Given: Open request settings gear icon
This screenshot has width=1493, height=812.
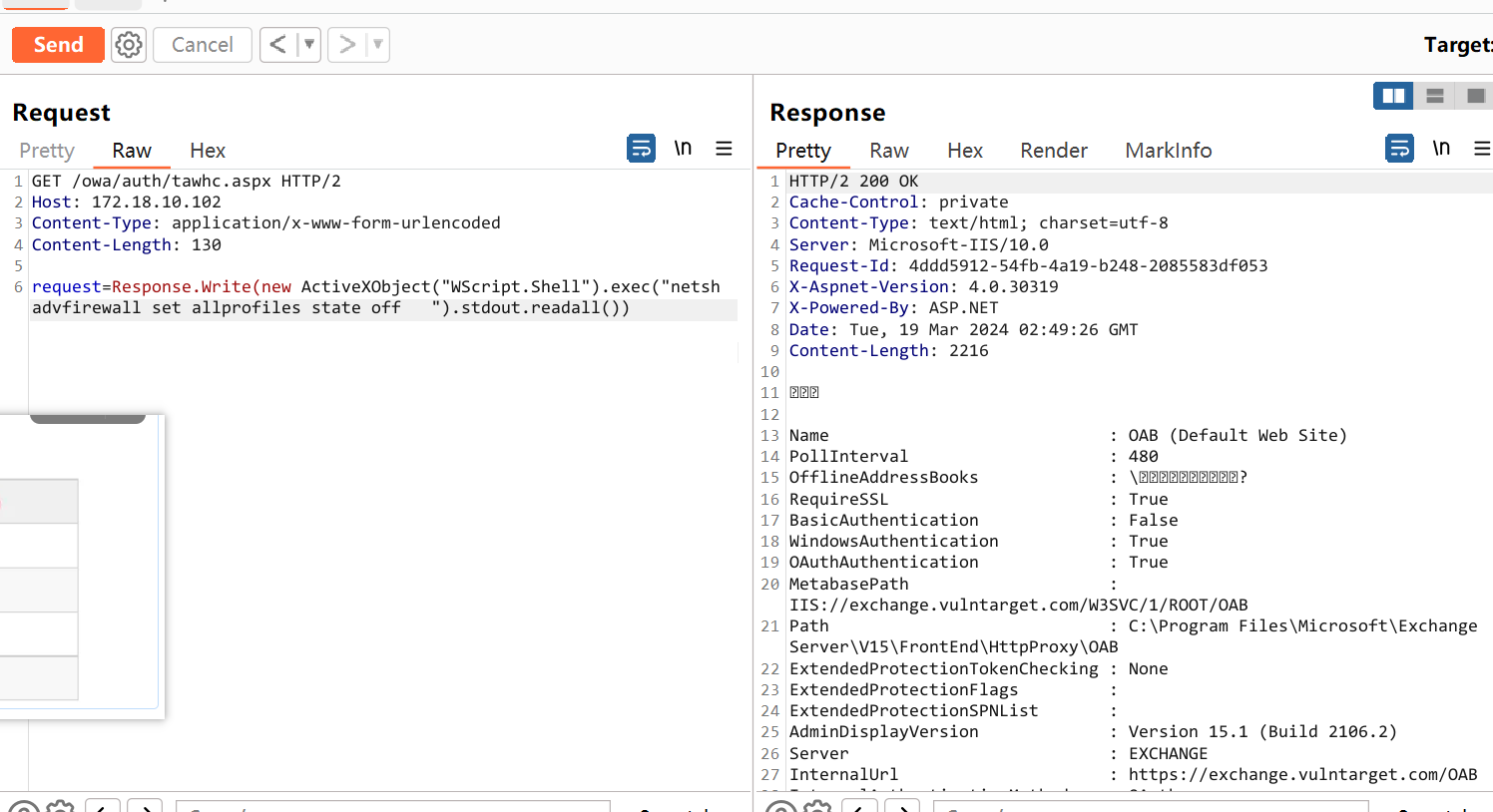Looking at the screenshot, I should point(129,45).
